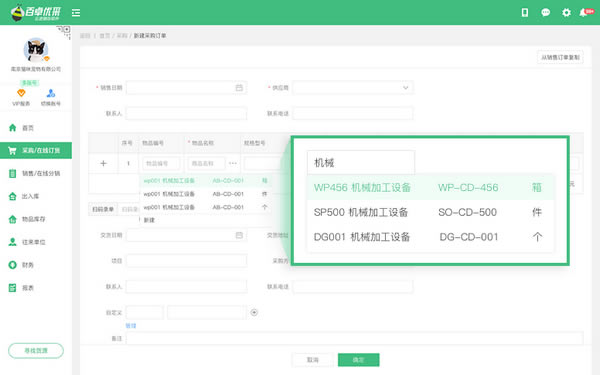Open the notification bell icon
Screen dimensions: 600x375
[x=583, y=13]
